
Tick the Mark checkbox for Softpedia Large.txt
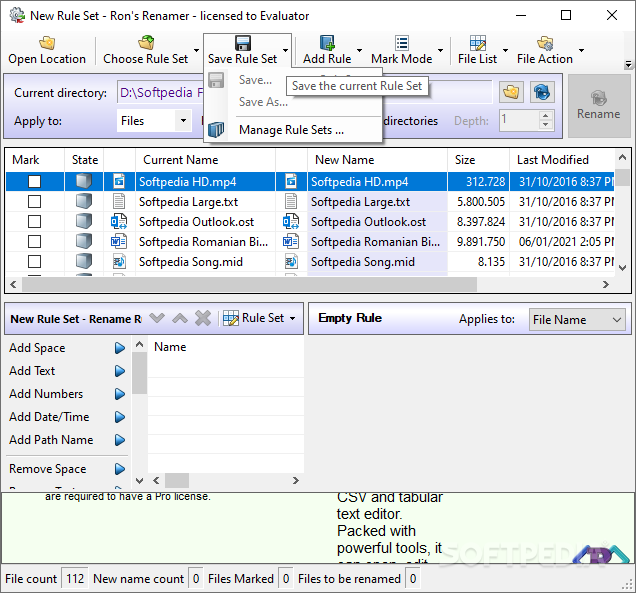click(34, 201)
